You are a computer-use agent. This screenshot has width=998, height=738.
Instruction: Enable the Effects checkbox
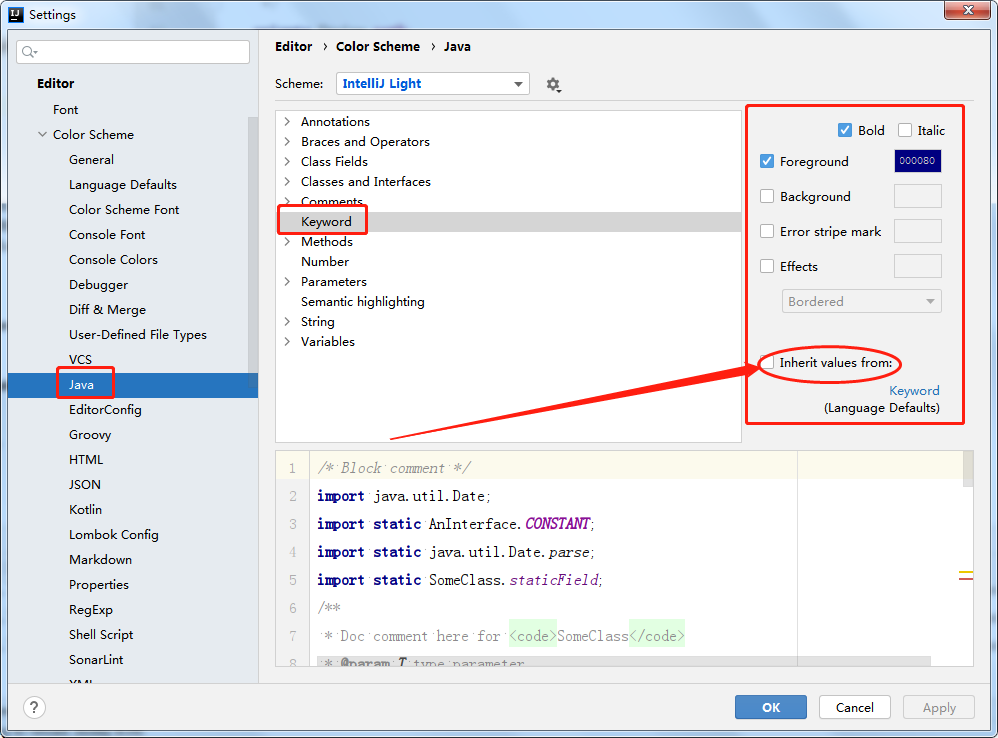click(767, 267)
